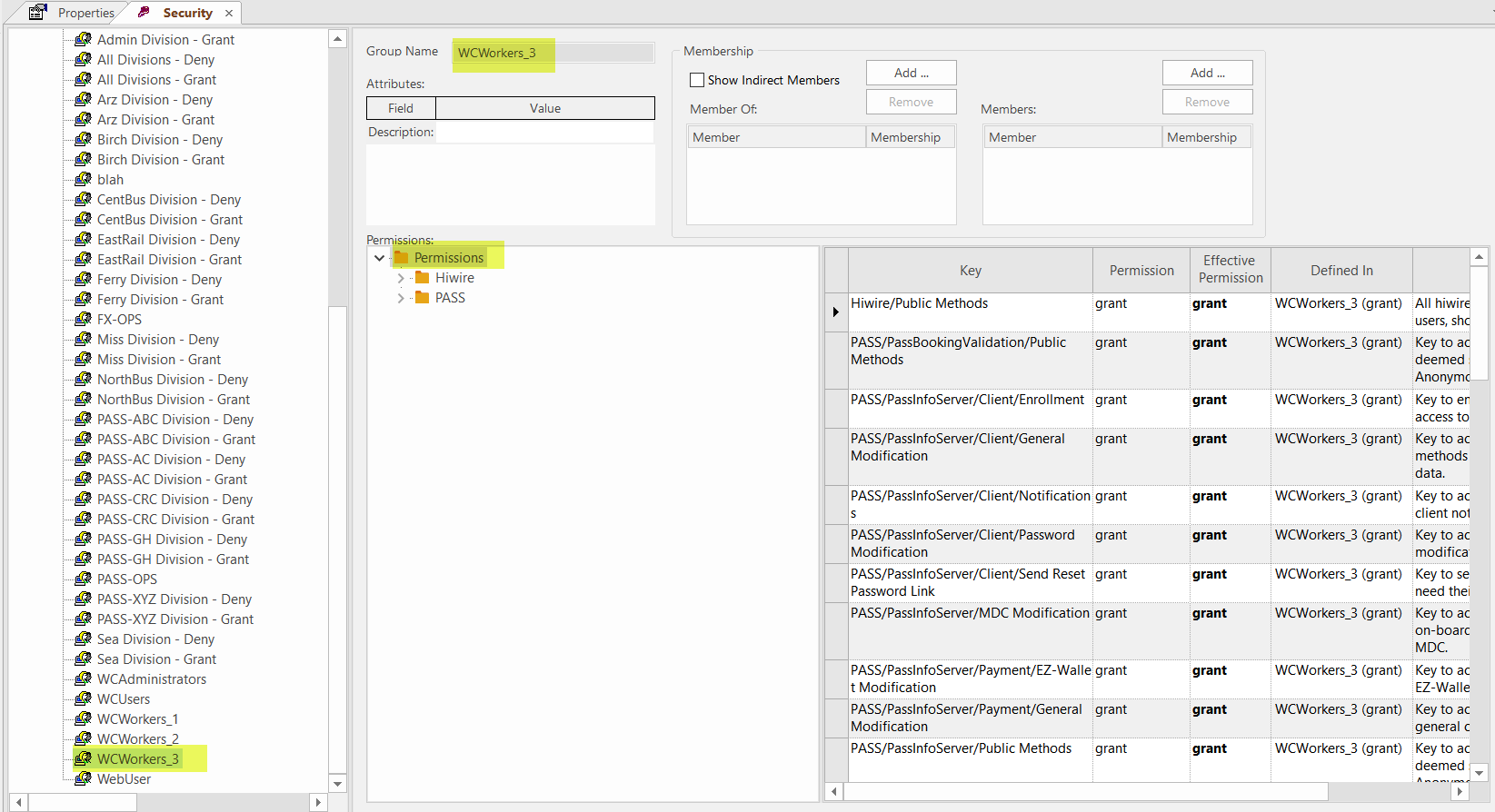This screenshot has width=1495, height=812.
Task: Click the Hiwire folder icon
Action: point(422,278)
